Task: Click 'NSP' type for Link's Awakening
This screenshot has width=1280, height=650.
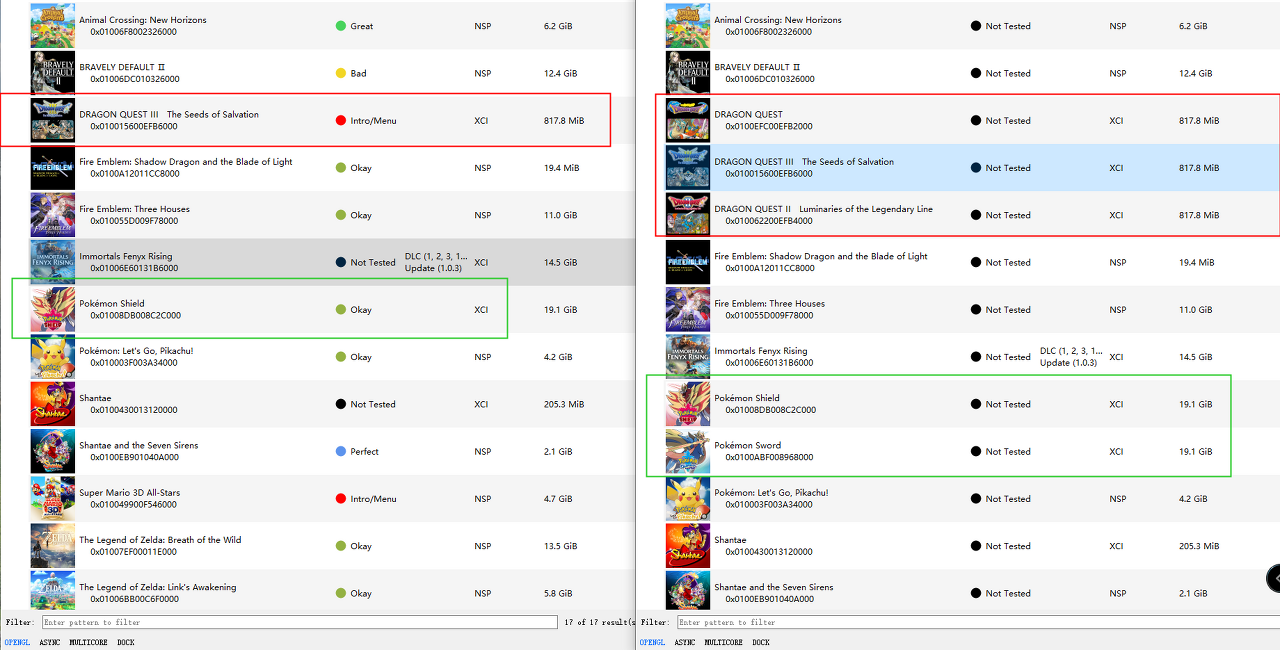Action: click(x=482, y=593)
